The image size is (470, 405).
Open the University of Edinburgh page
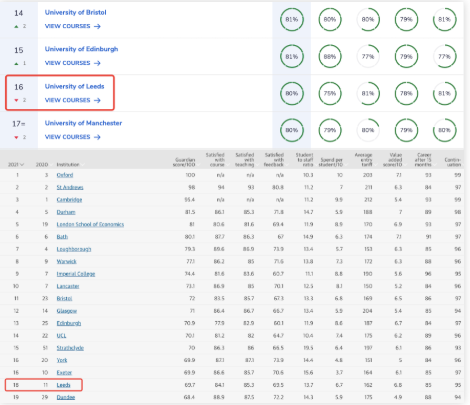[x=81, y=49]
